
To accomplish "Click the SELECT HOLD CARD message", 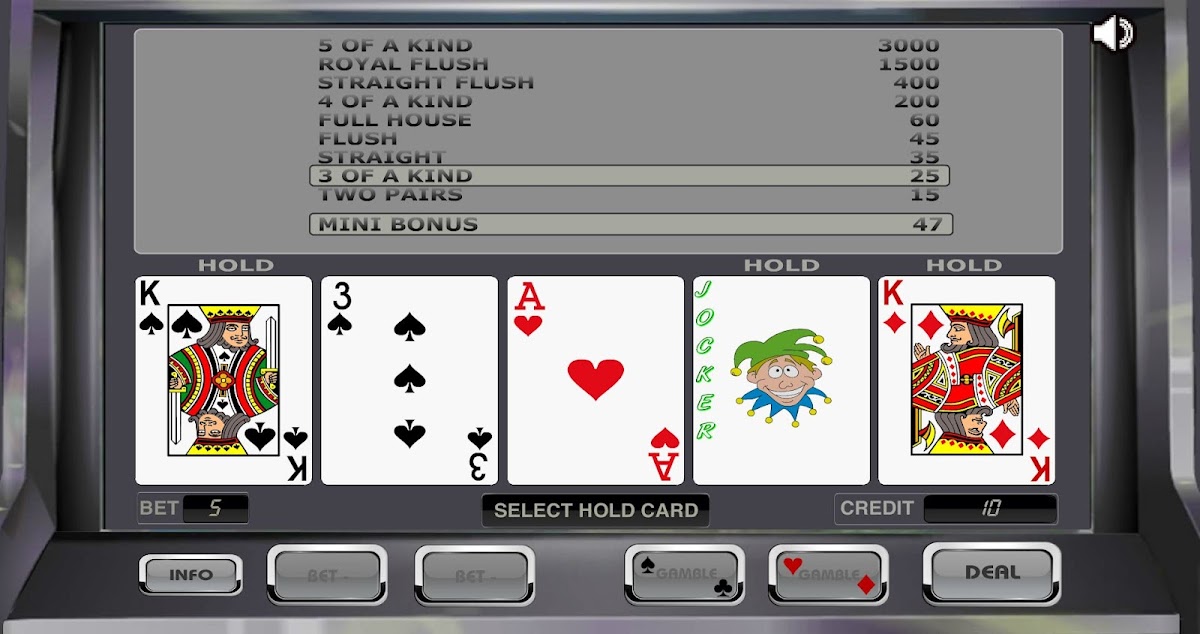I will coord(596,510).
